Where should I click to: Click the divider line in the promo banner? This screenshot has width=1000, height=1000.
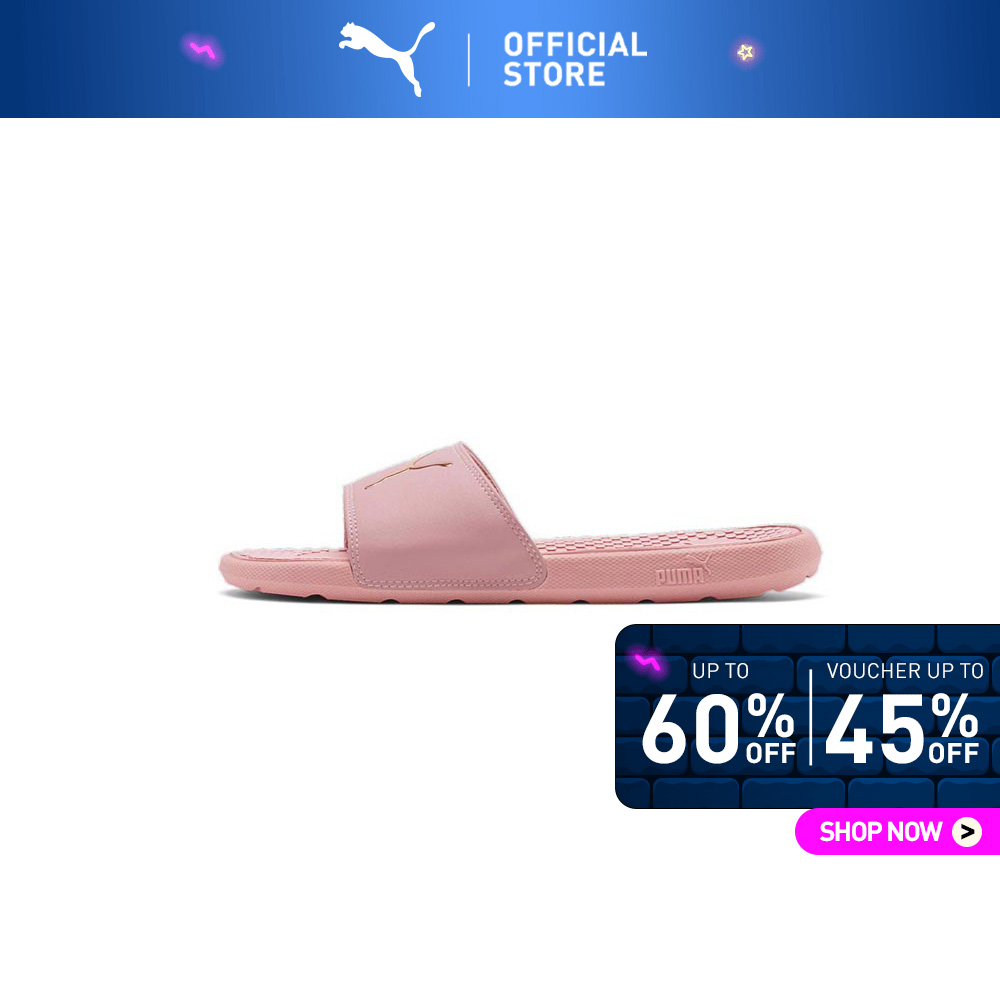click(x=811, y=717)
